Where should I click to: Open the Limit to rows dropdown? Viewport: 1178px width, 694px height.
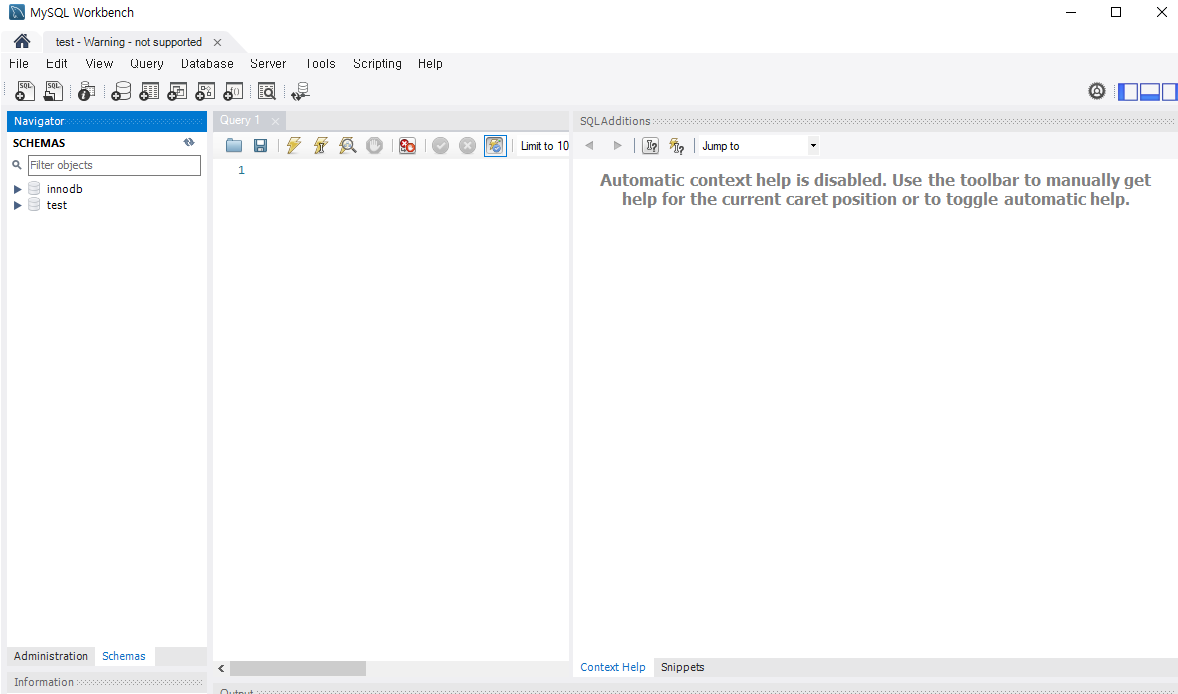545,146
